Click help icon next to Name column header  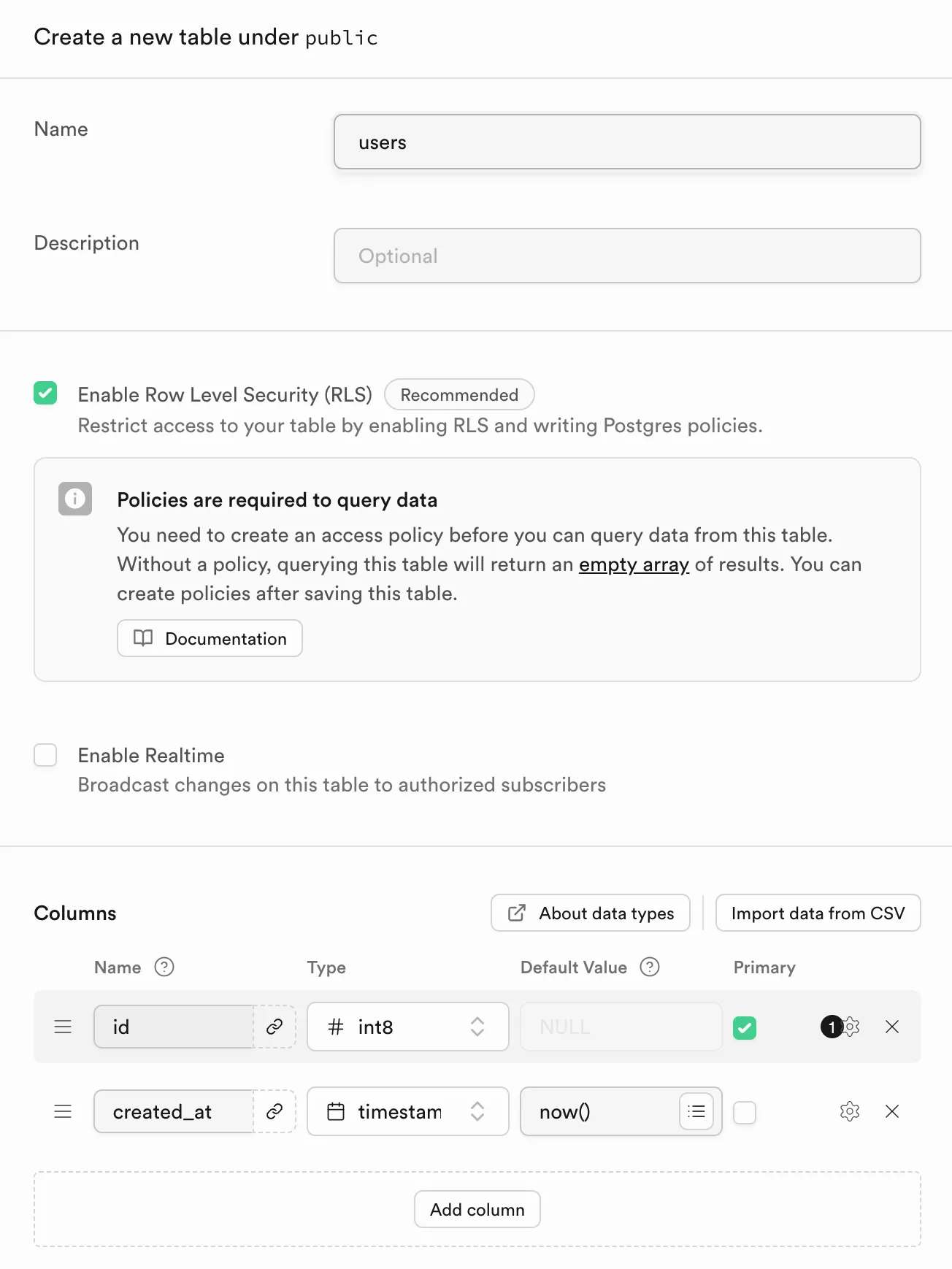pyautogui.click(x=164, y=967)
